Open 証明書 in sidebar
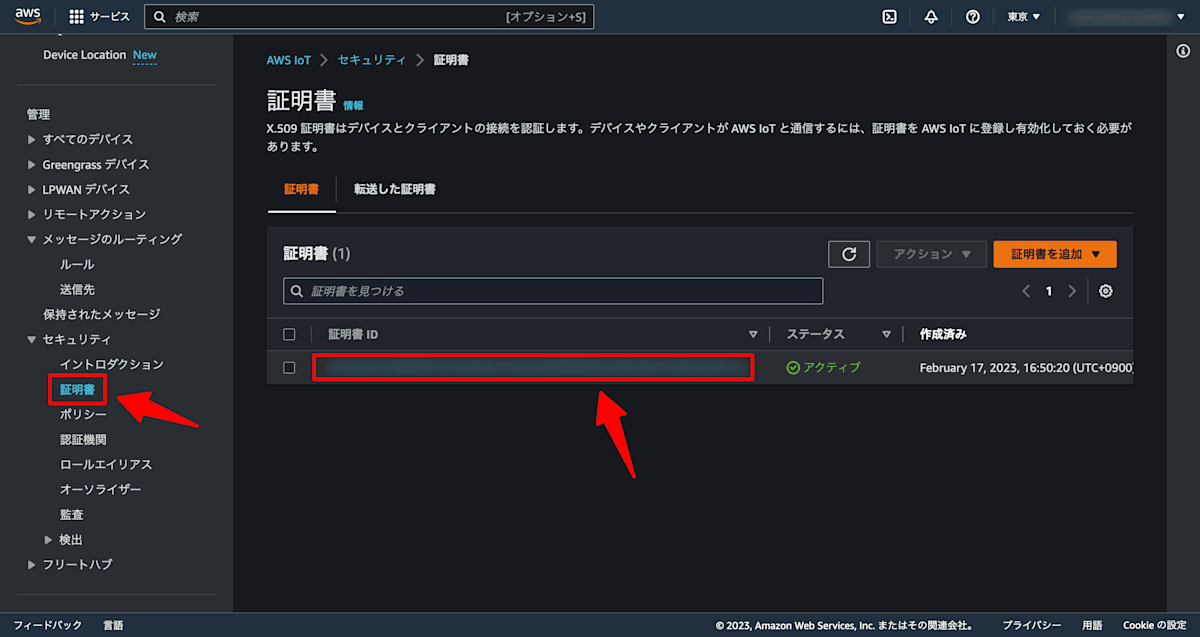Image resolution: width=1200 pixels, height=637 pixels. point(77,389)
